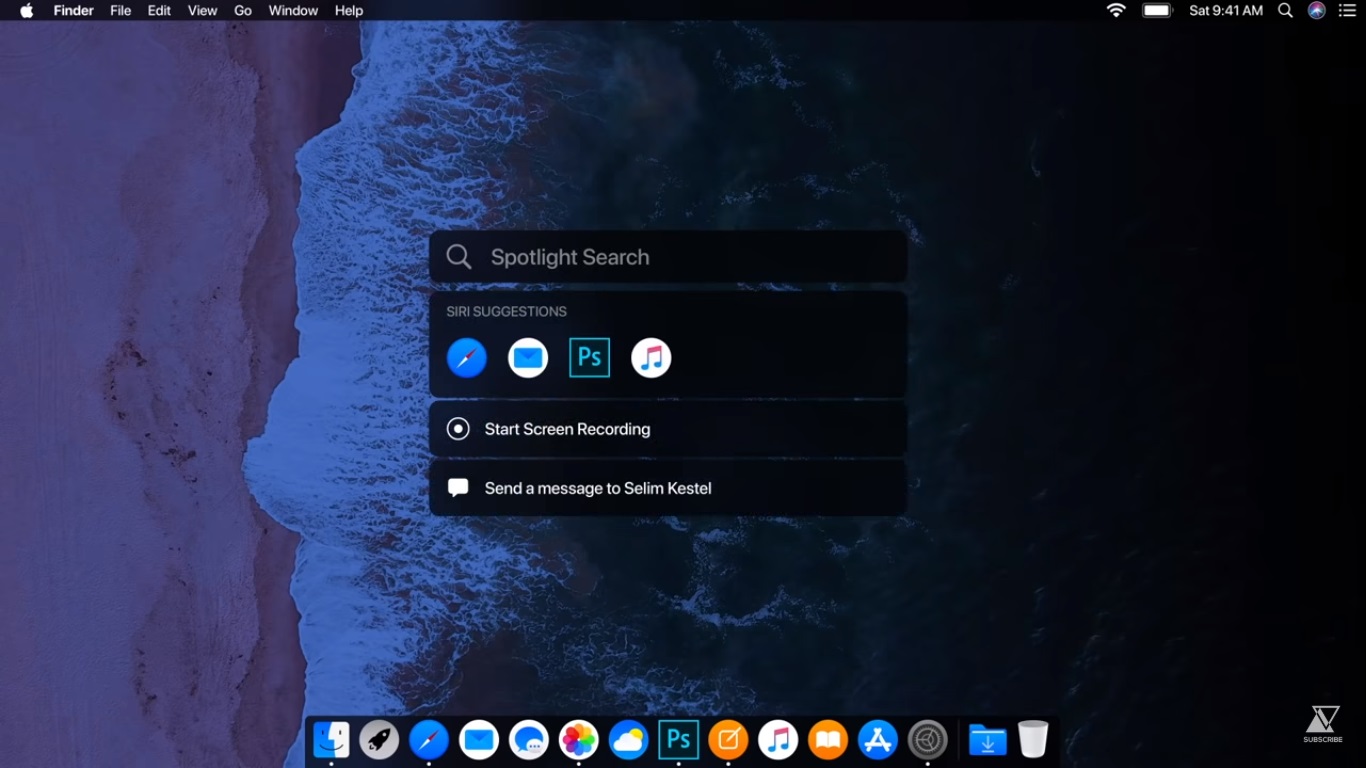
Task: Open System Preferences from the Dock
Action: (927, 740)
